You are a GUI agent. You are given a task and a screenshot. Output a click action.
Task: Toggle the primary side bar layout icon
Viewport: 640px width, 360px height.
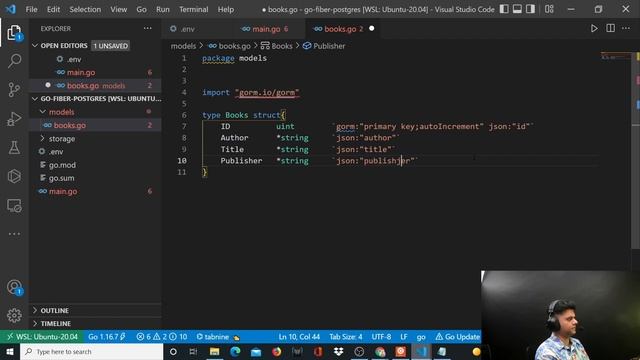tap(504, 9)
